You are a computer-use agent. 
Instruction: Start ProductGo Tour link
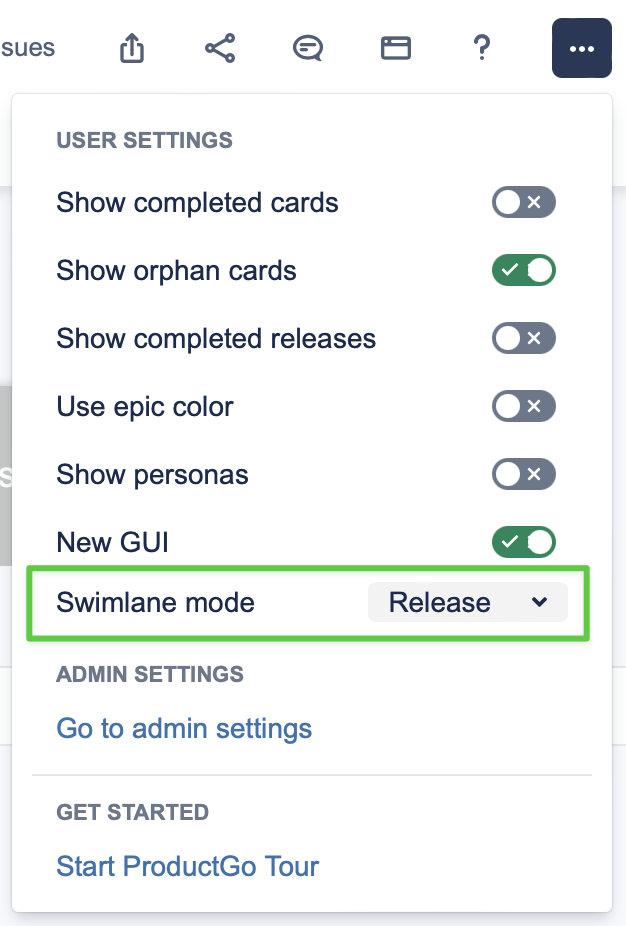[x=188, y=865]
